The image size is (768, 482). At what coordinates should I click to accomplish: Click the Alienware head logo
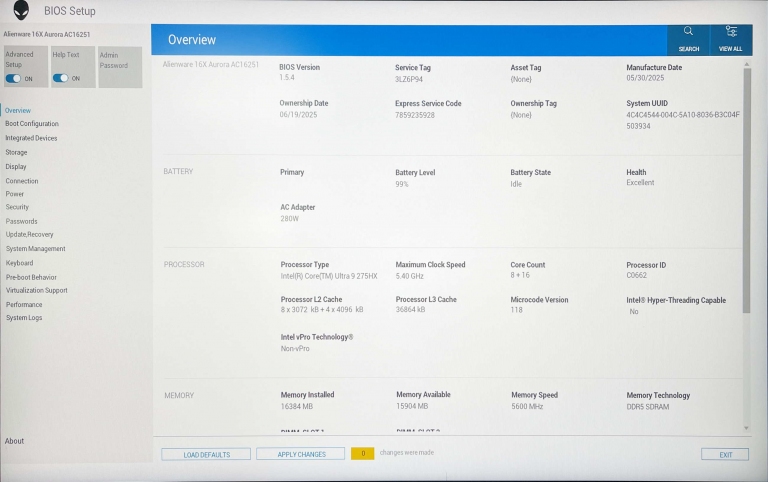(20, 11)
